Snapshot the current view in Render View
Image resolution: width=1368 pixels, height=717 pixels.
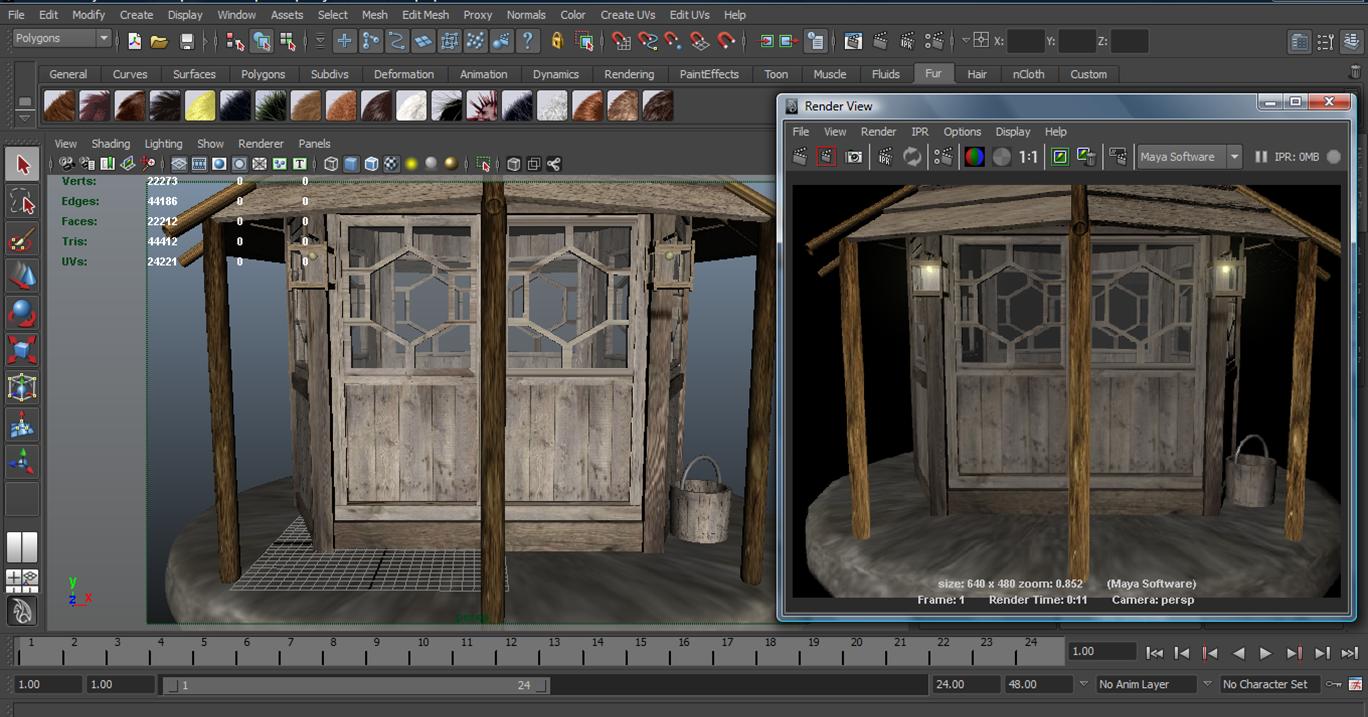click(853, 156)
